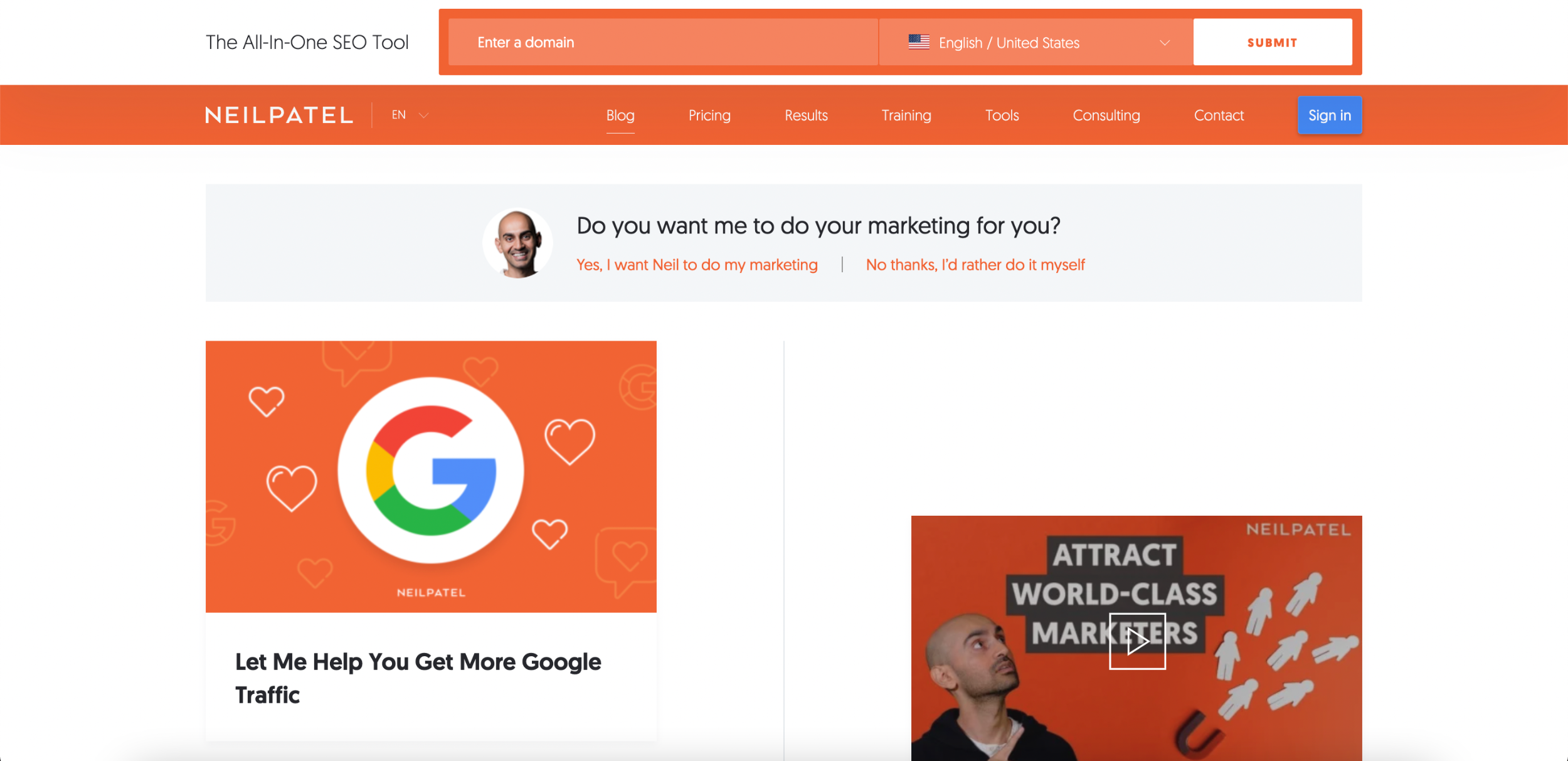The width and height of the screenshot is (1568, 761).
Task: Click the Google logo article image
Action: (431, 476)
